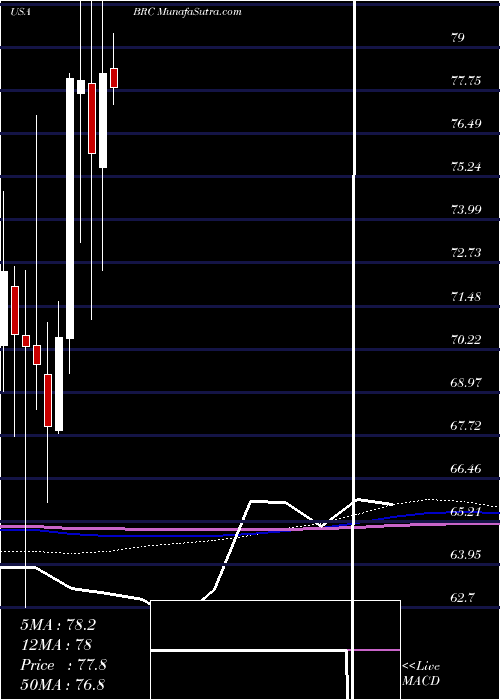Click the 62.7 price axis label
Screen dimensions: 500x700
464,598
